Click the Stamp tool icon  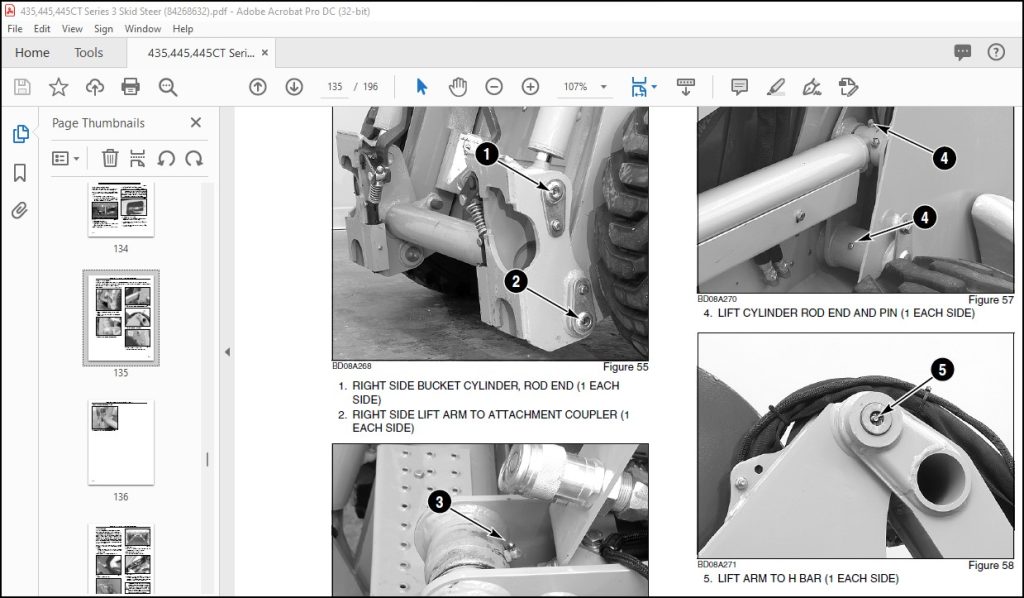point(848,87)
